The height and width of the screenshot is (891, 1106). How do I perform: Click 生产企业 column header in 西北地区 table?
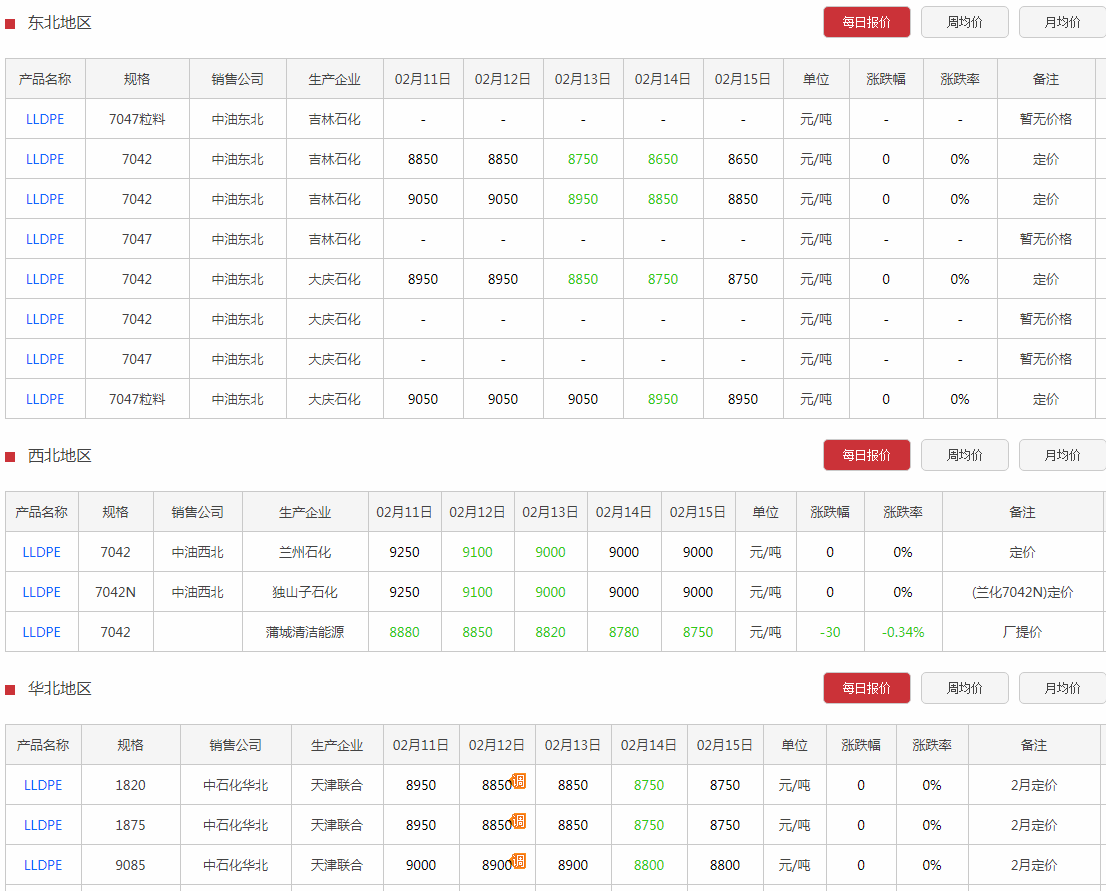point(305,512)
